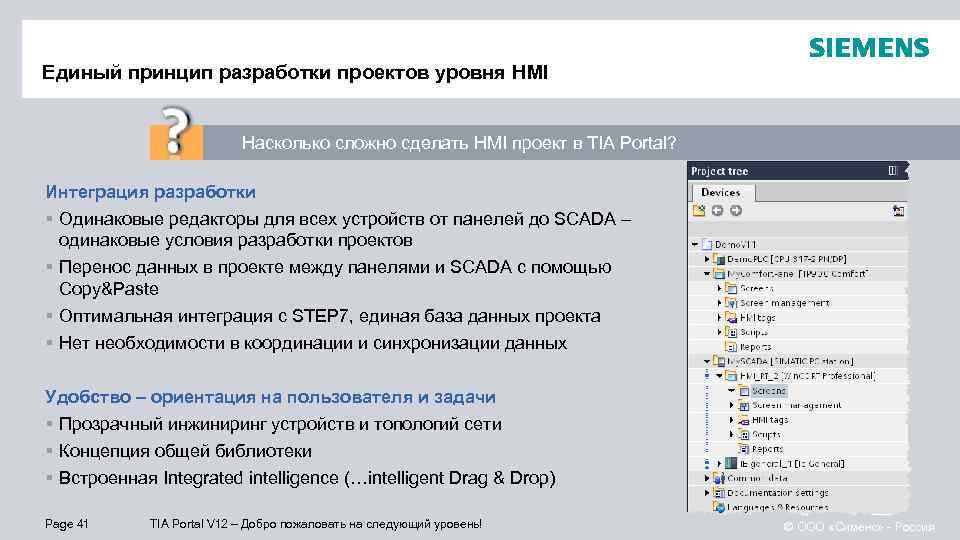Image resolution: width=960 pixels, height=540 pixels.
Task: Click the DemoV11 project icon
Action: [x=707, y=244]
